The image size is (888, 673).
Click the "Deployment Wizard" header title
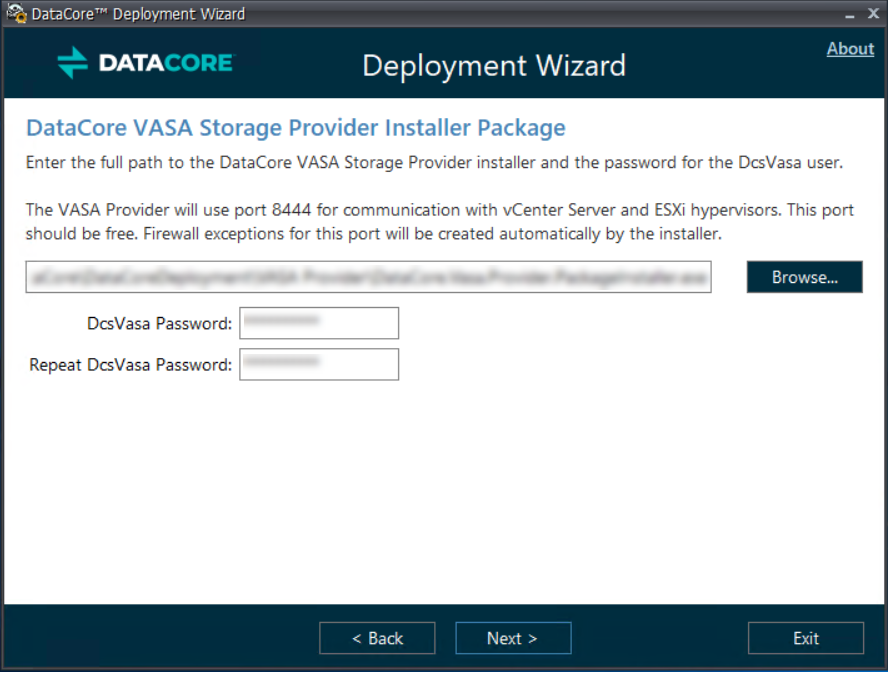pos(494,66)
